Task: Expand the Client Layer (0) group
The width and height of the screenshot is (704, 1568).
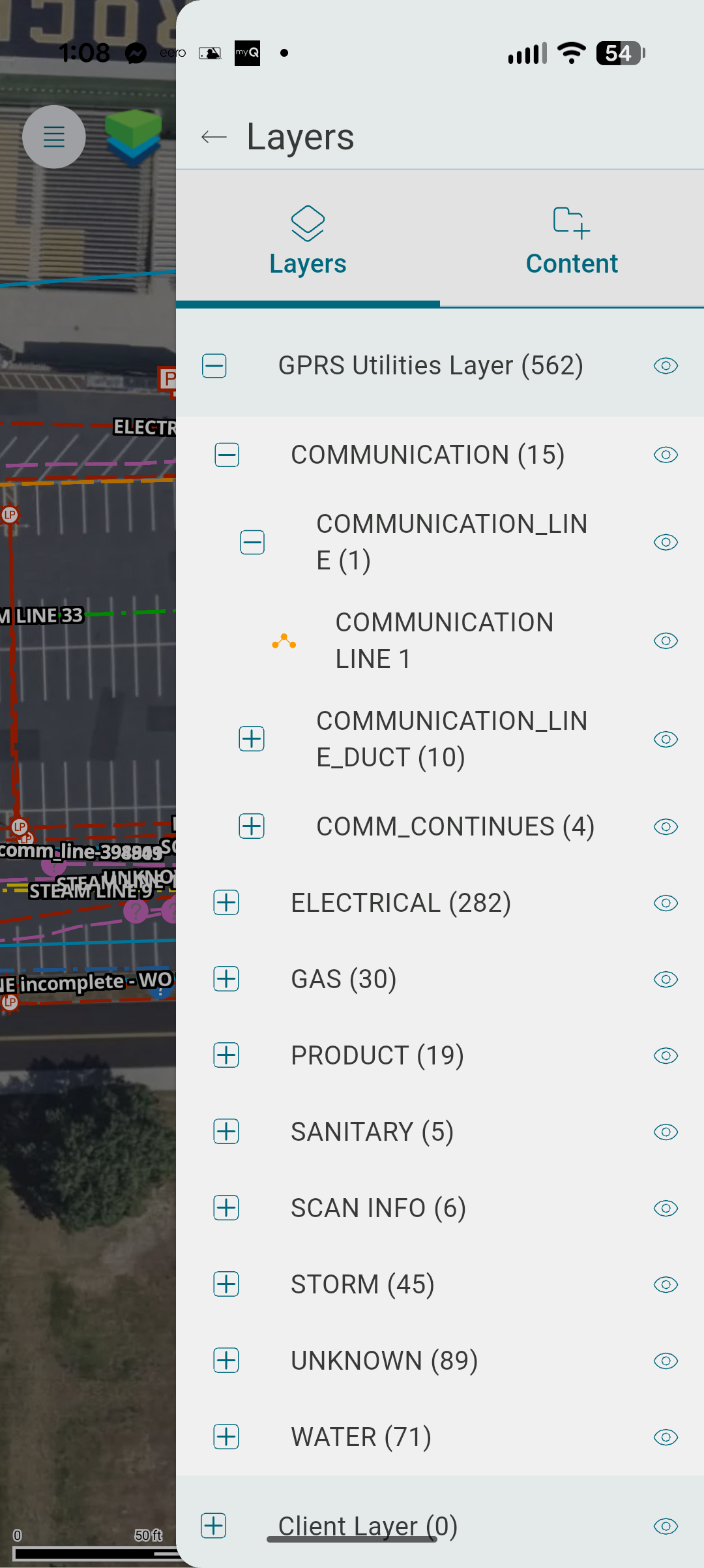Action: pyautogui.click(x=214, y=1526)
